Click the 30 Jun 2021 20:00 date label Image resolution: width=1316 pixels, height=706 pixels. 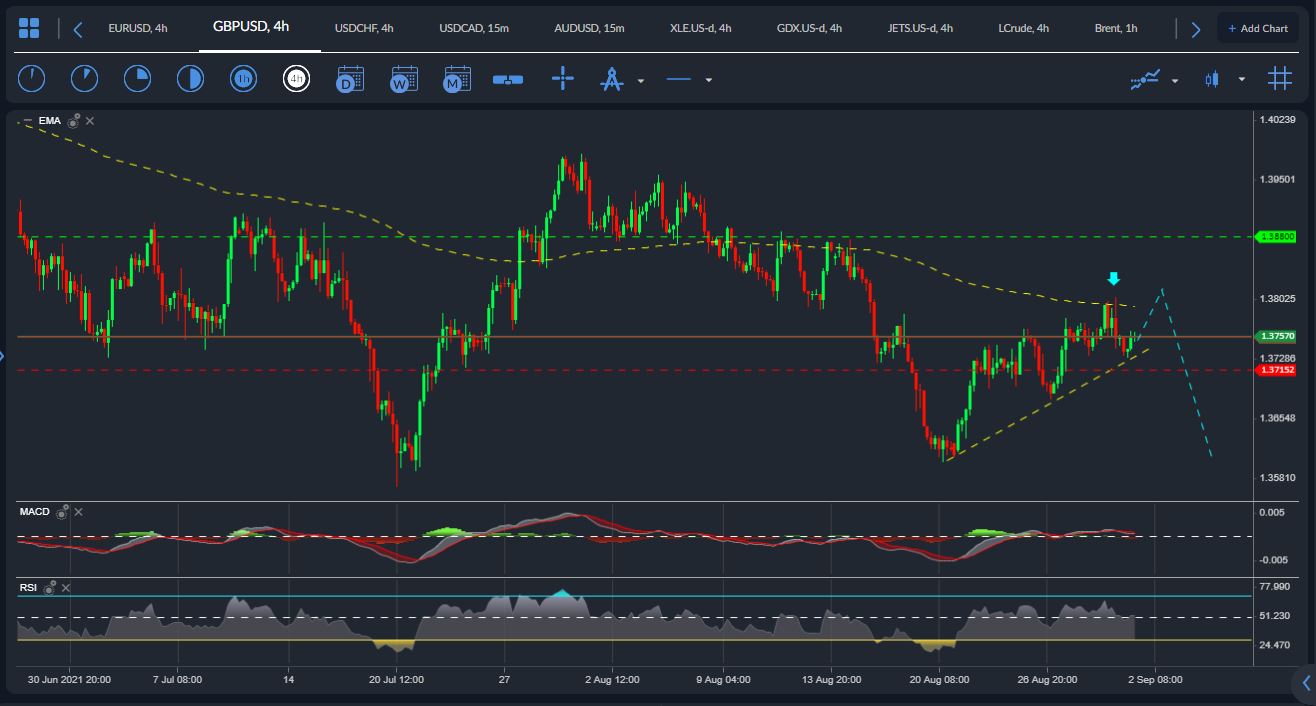click(x=70, y=680)
